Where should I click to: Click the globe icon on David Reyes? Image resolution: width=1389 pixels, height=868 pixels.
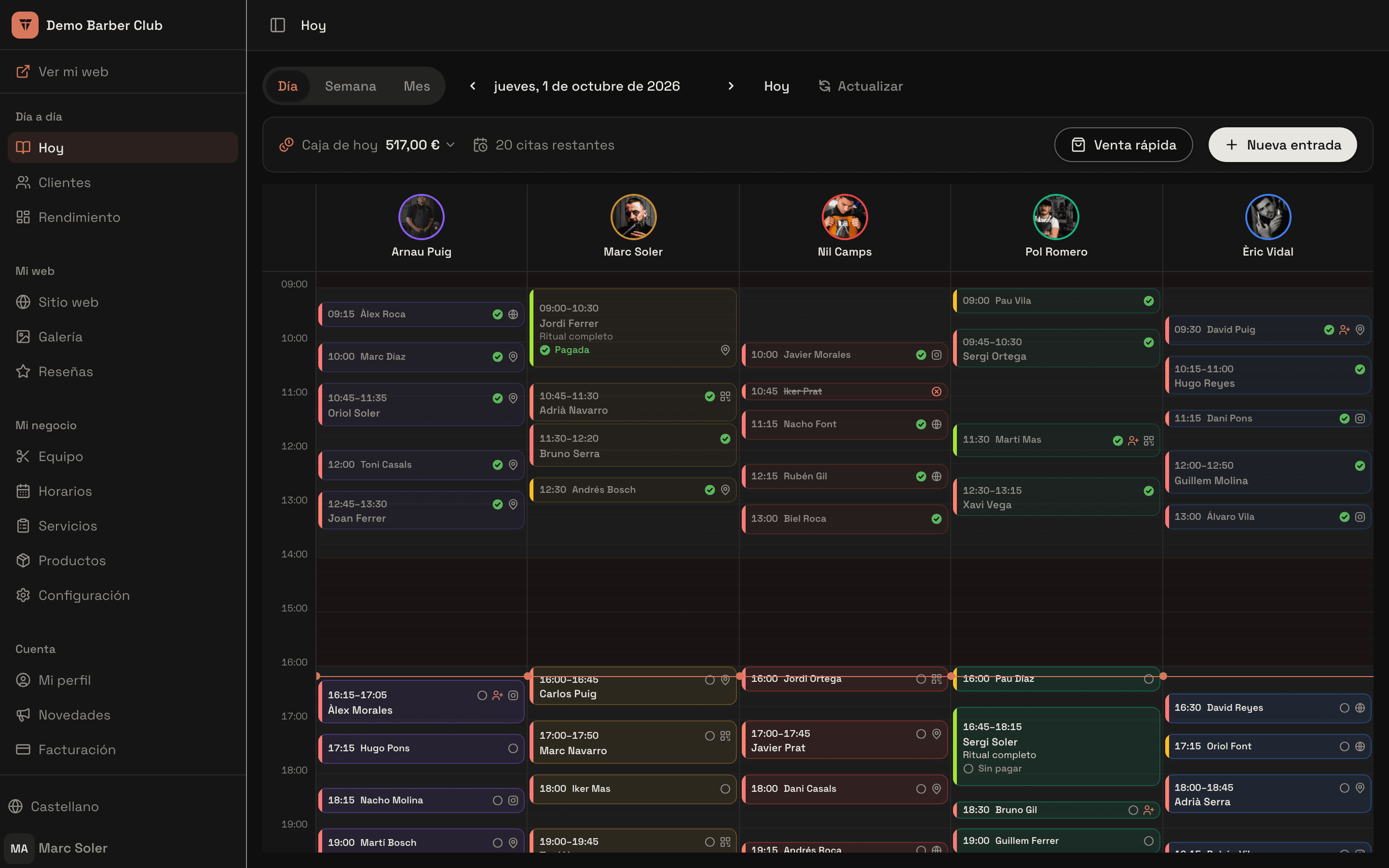[x=1360, y=708]
